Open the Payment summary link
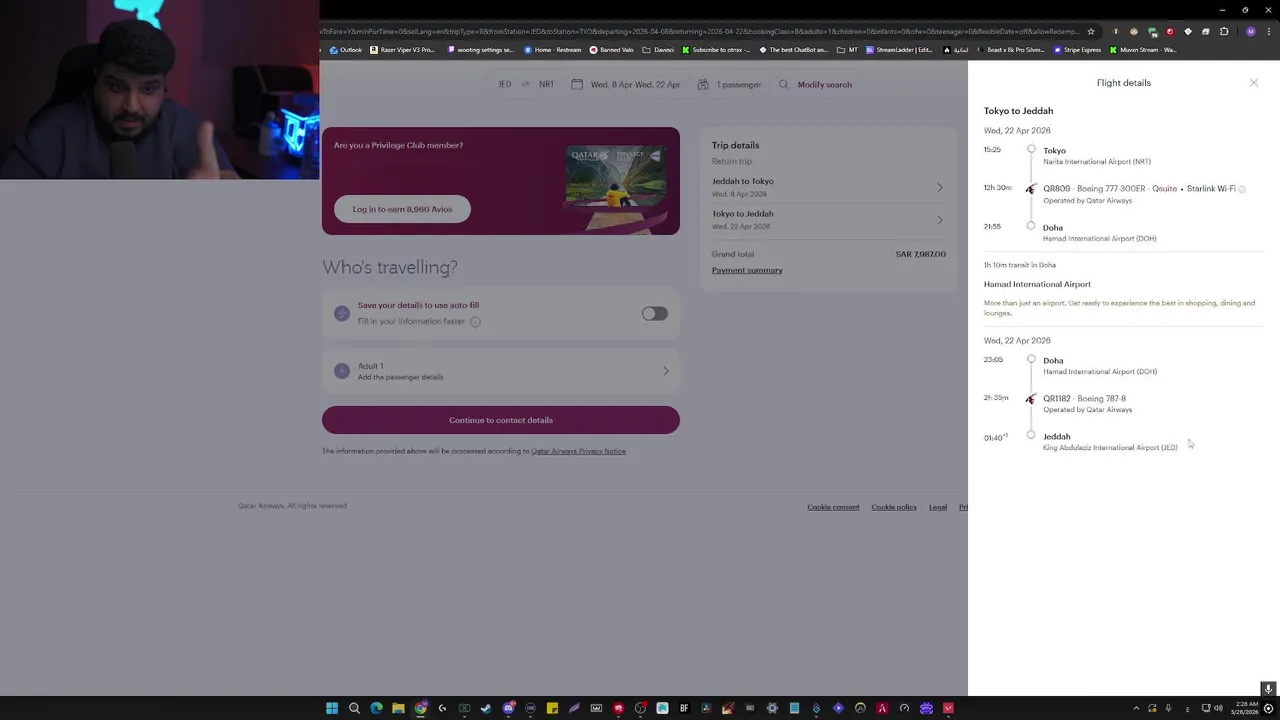1280x720 pixels. click(747, 270)
